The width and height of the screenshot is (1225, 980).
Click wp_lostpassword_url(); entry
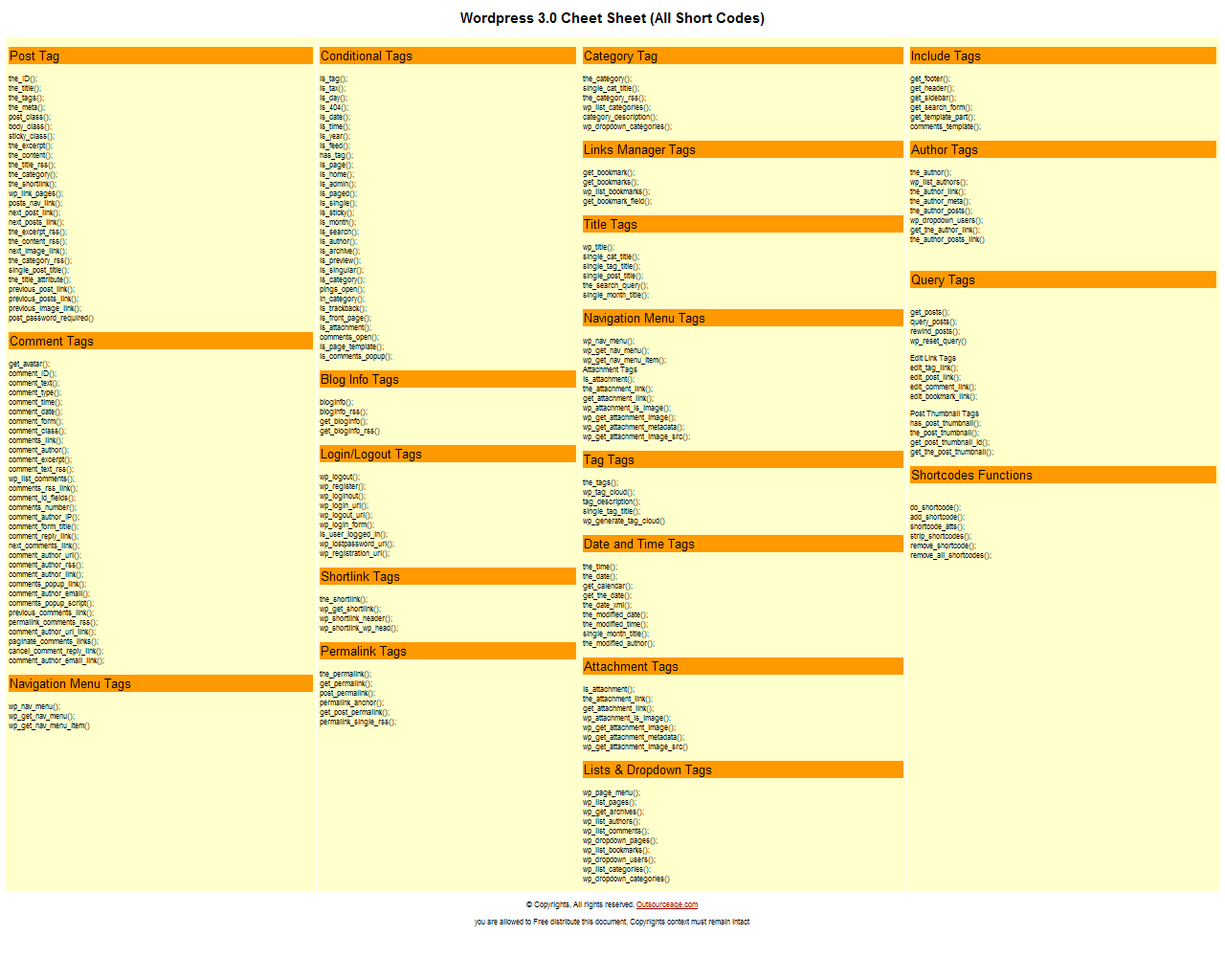click(357, 544)
